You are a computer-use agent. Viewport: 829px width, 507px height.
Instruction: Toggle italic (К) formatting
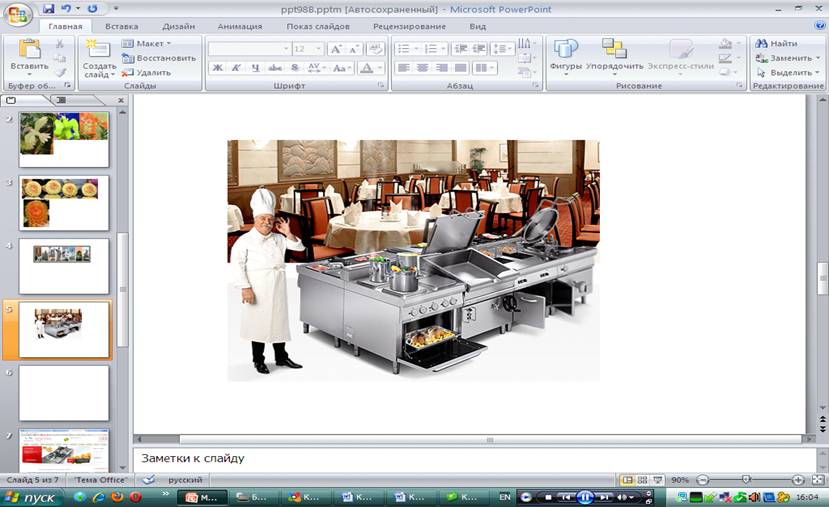237,68
